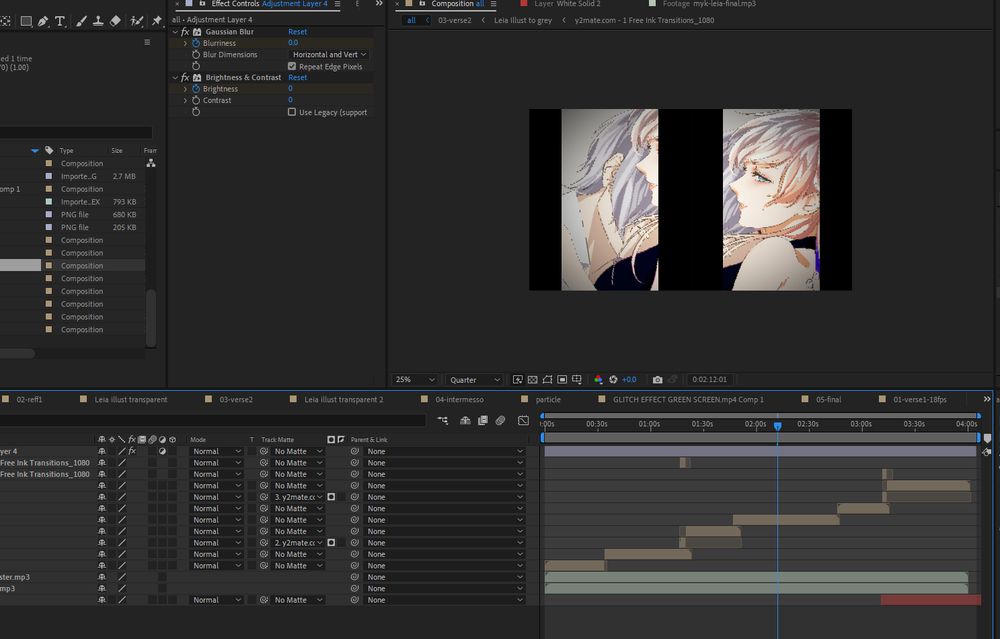This screenshot has height=639, width=1000.
Task: Enable the Use Legacy checkbox
Action: [292, 112]
